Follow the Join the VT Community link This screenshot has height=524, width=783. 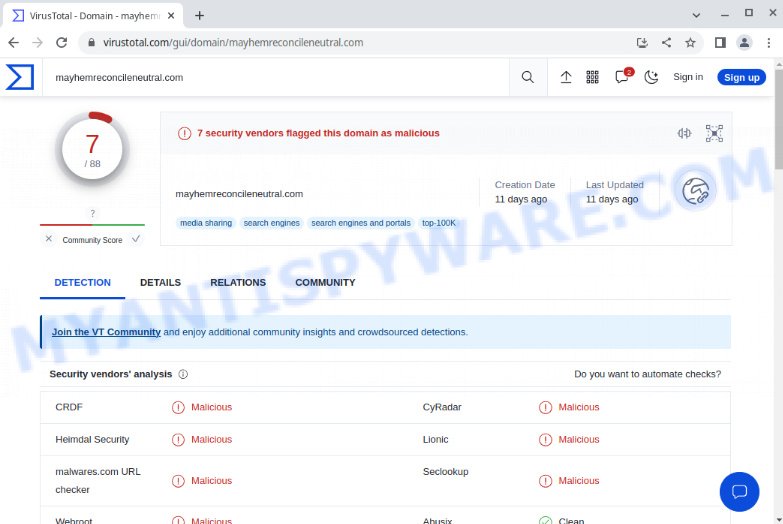coord(106,332)
